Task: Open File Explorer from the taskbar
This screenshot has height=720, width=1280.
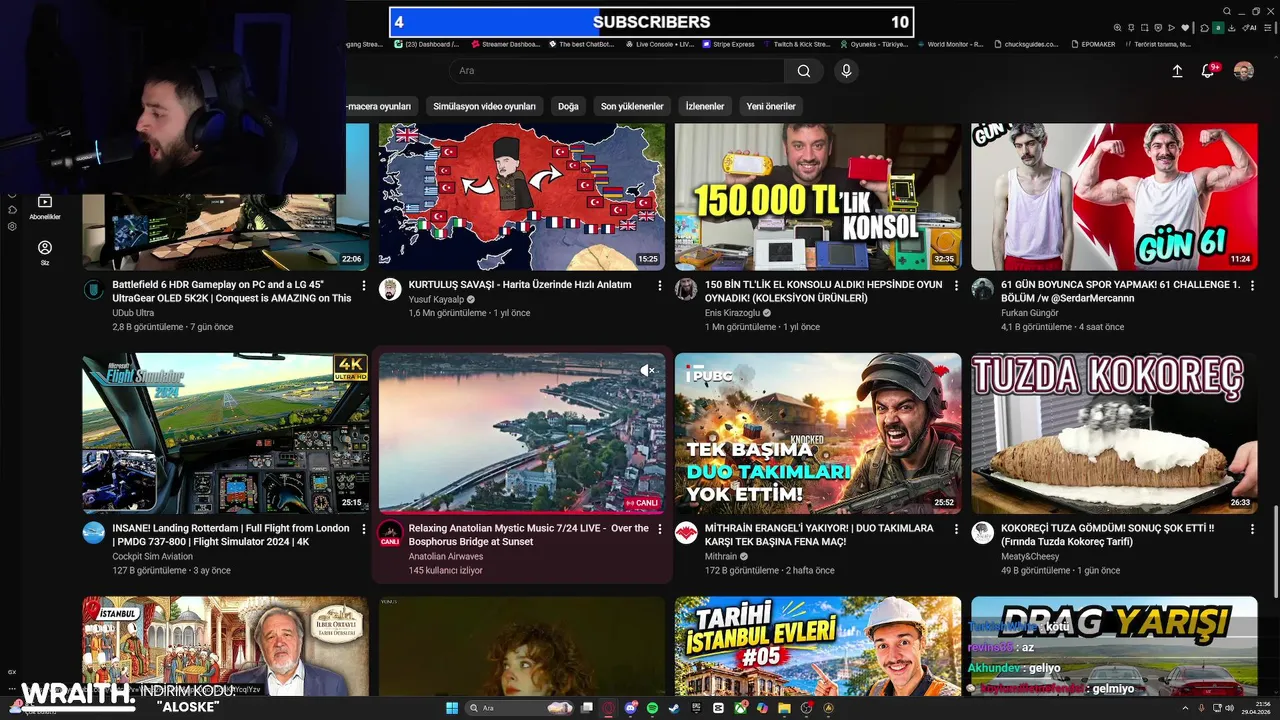Action: point(784,708)
